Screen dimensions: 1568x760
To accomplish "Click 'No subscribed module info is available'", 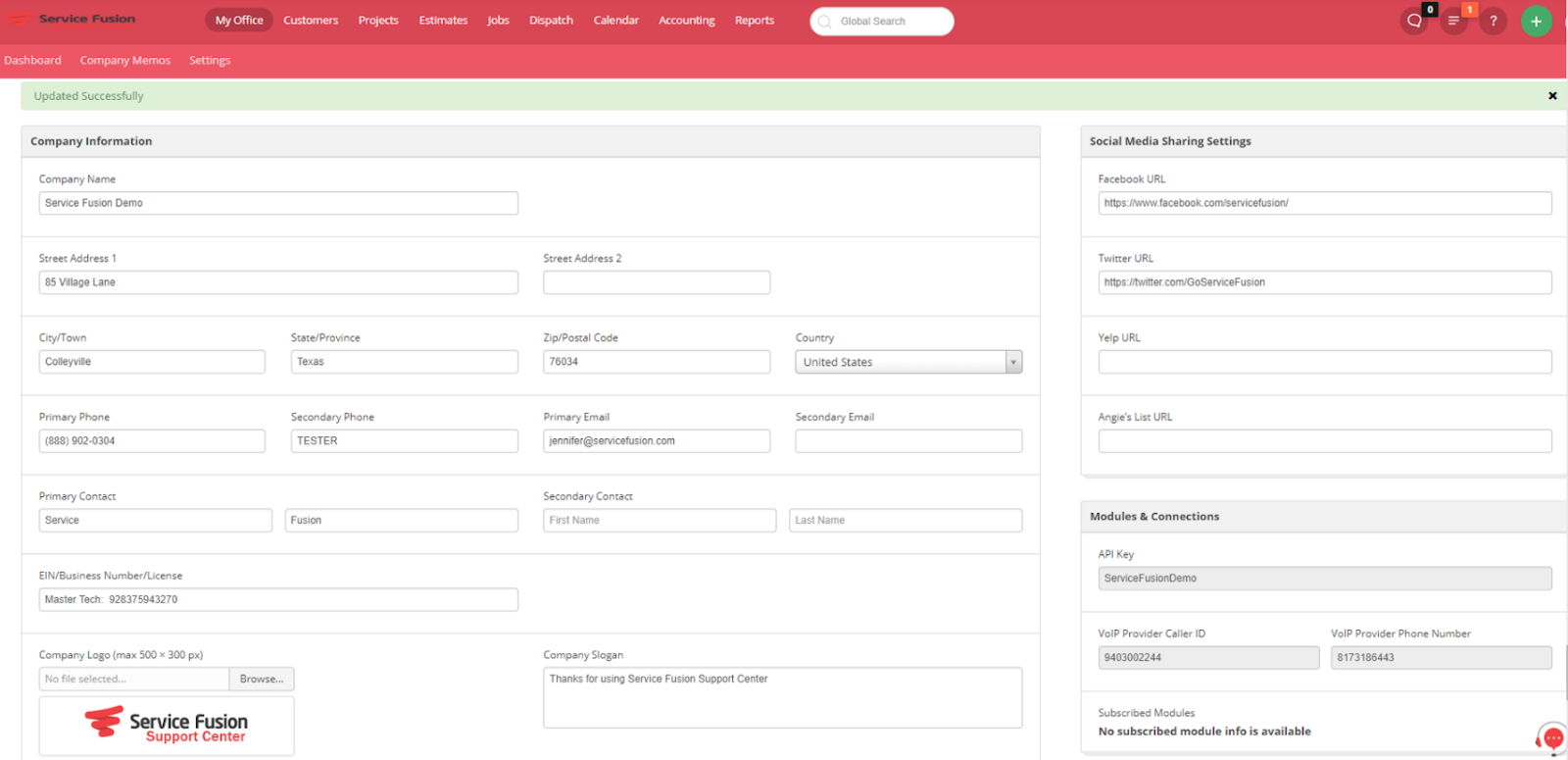I will (1204, 732).
